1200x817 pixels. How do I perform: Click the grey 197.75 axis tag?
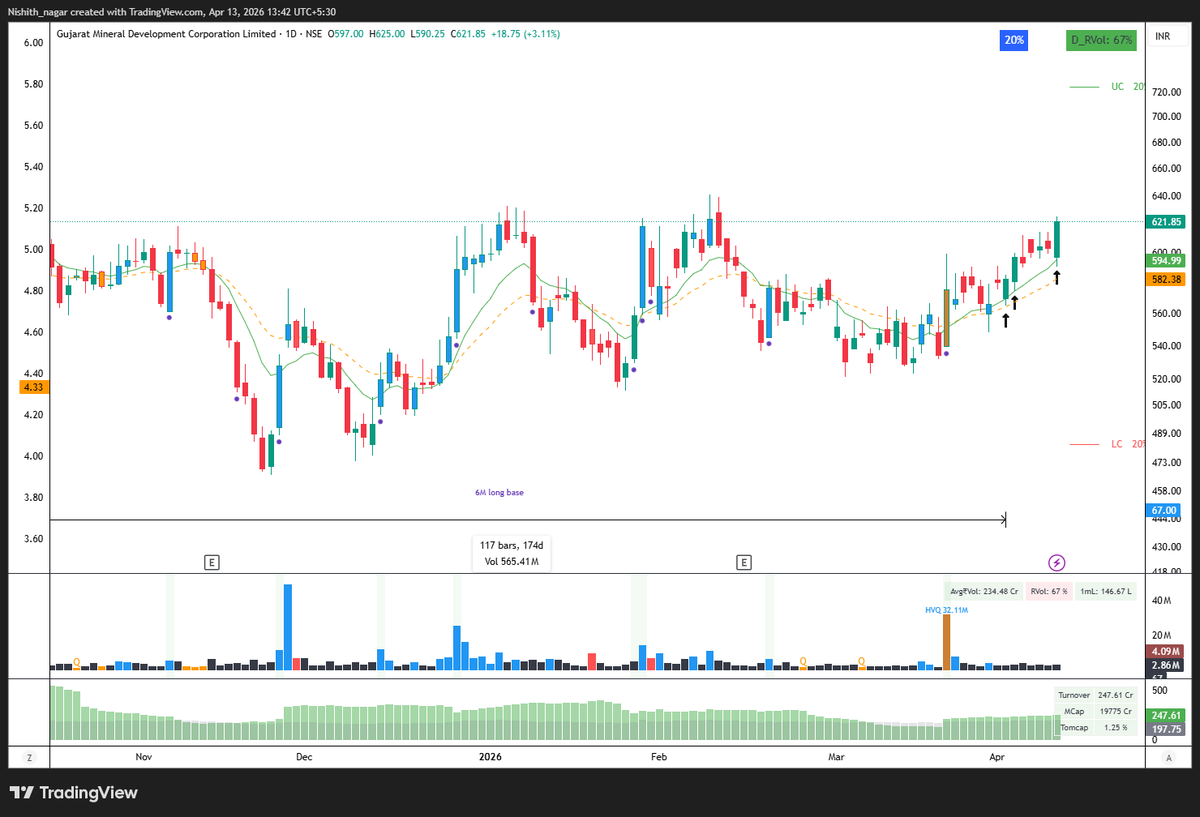1166,729
